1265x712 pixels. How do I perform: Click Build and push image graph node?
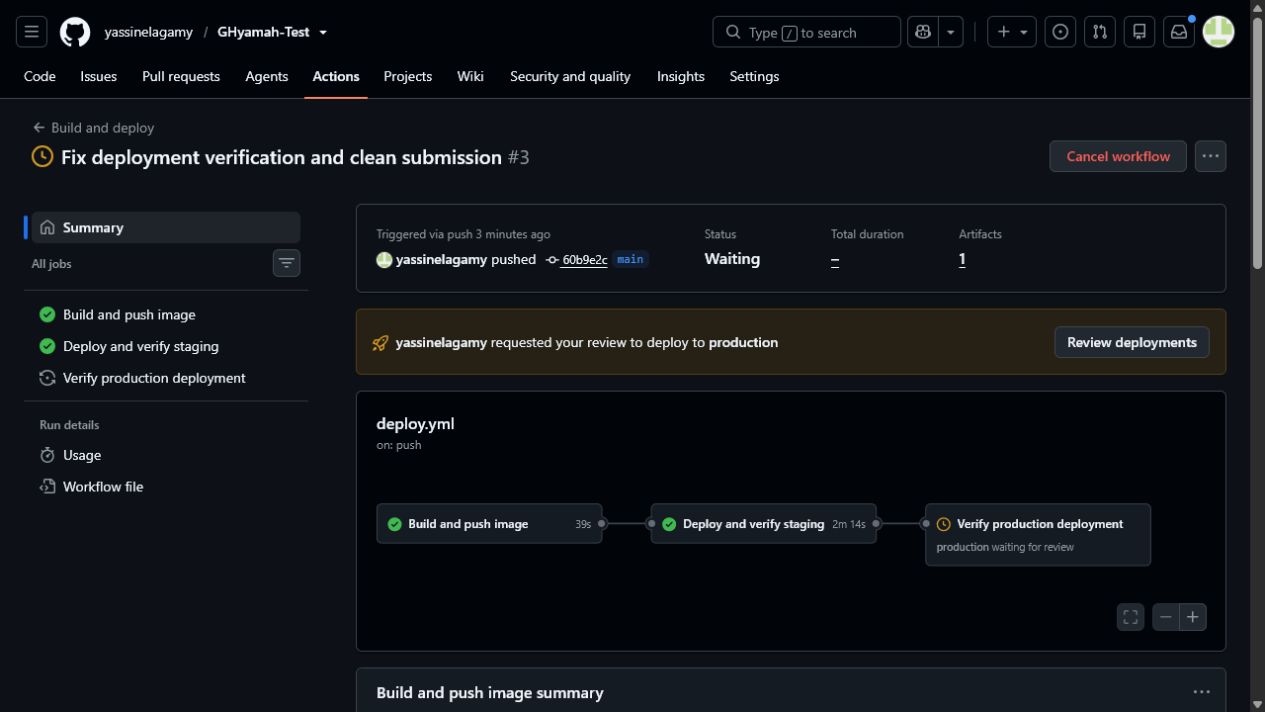pos(489,524)
